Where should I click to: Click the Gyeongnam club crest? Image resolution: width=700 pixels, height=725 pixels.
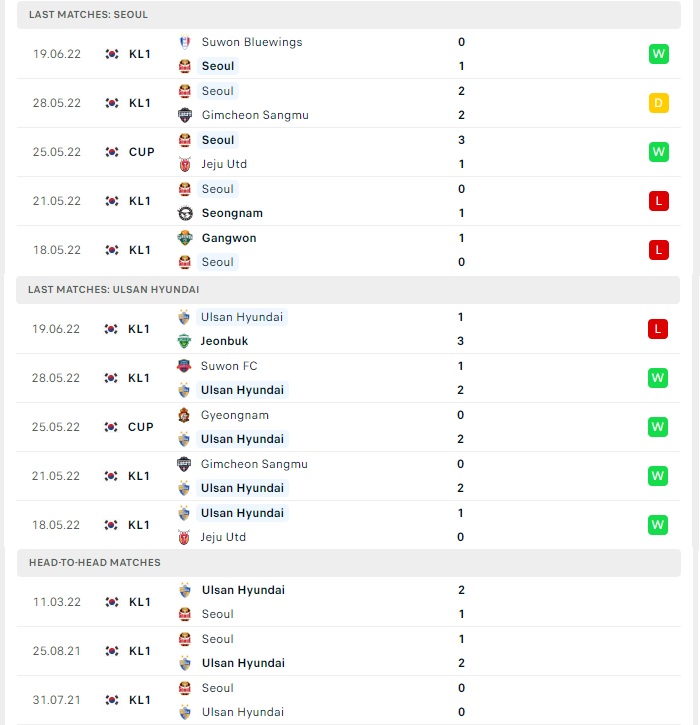pyautogui.click(x=184, y=415)
